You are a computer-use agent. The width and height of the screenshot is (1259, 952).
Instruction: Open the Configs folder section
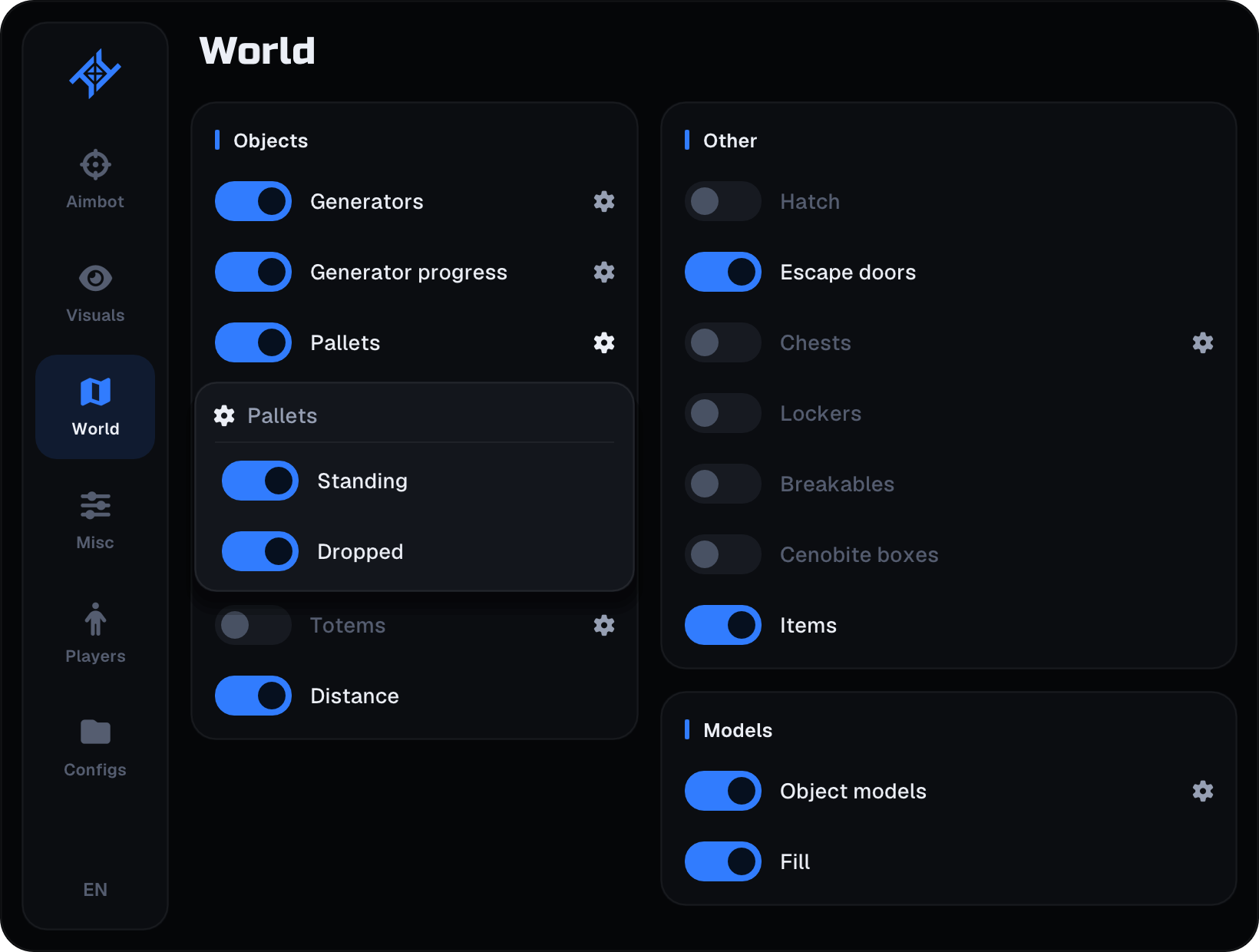(x=95, y=748)
